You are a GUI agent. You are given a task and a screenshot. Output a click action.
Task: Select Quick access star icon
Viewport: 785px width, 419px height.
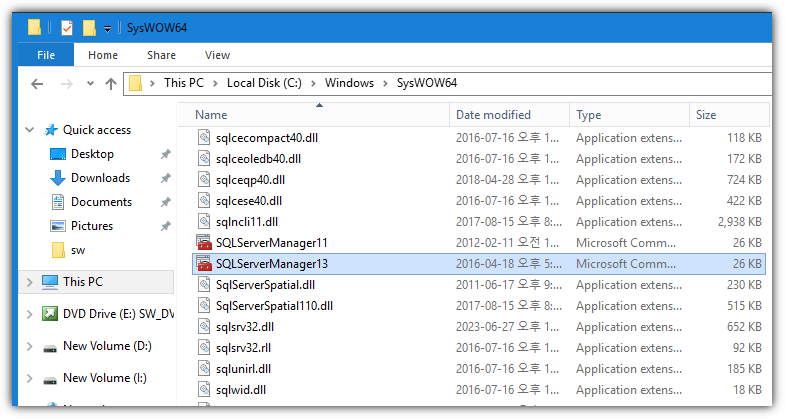click(51, 130)
